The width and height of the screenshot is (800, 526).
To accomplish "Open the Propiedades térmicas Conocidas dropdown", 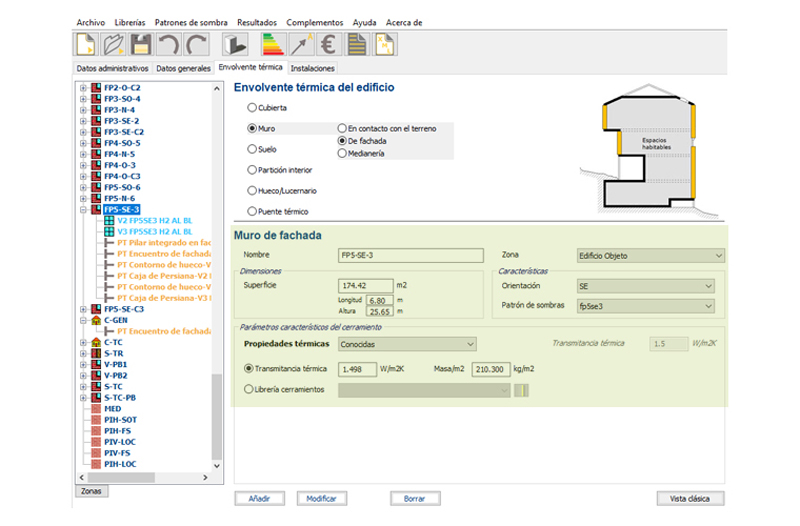I will coord(407,344).
